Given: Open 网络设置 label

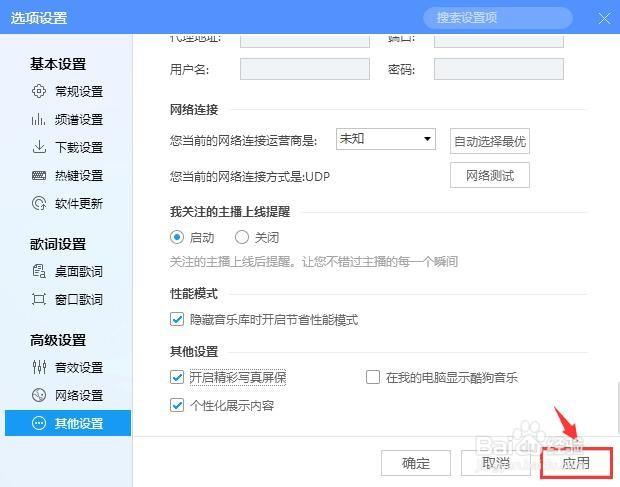Looking at the screenshot, I should tap(79, 395).
